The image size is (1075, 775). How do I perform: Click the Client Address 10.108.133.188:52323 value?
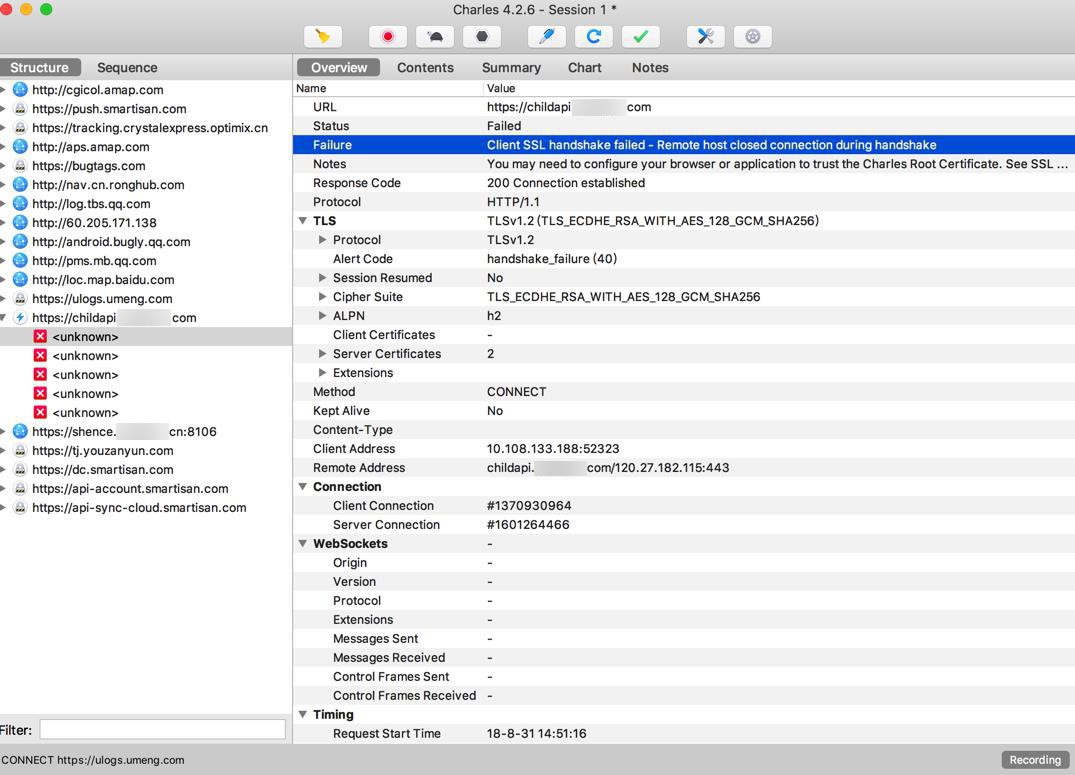click(553, 449)
